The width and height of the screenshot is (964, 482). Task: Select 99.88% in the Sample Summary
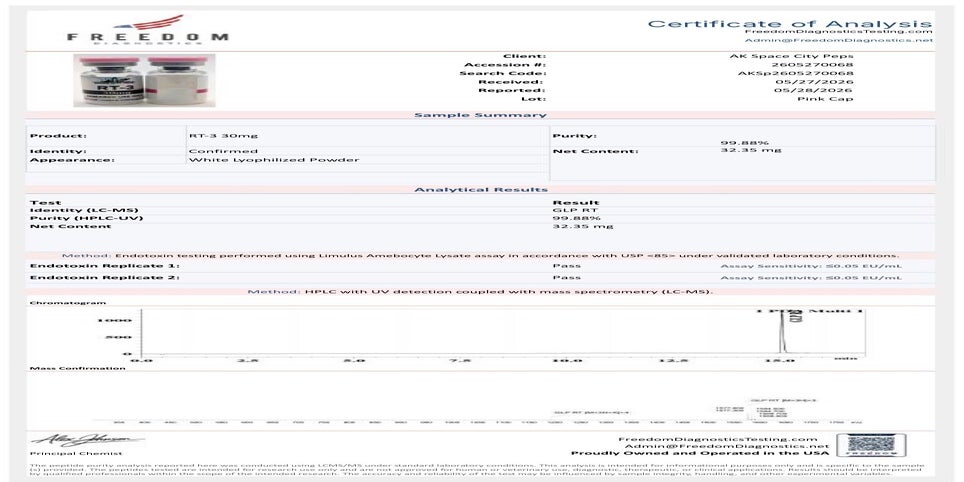(x=745, y=143)
